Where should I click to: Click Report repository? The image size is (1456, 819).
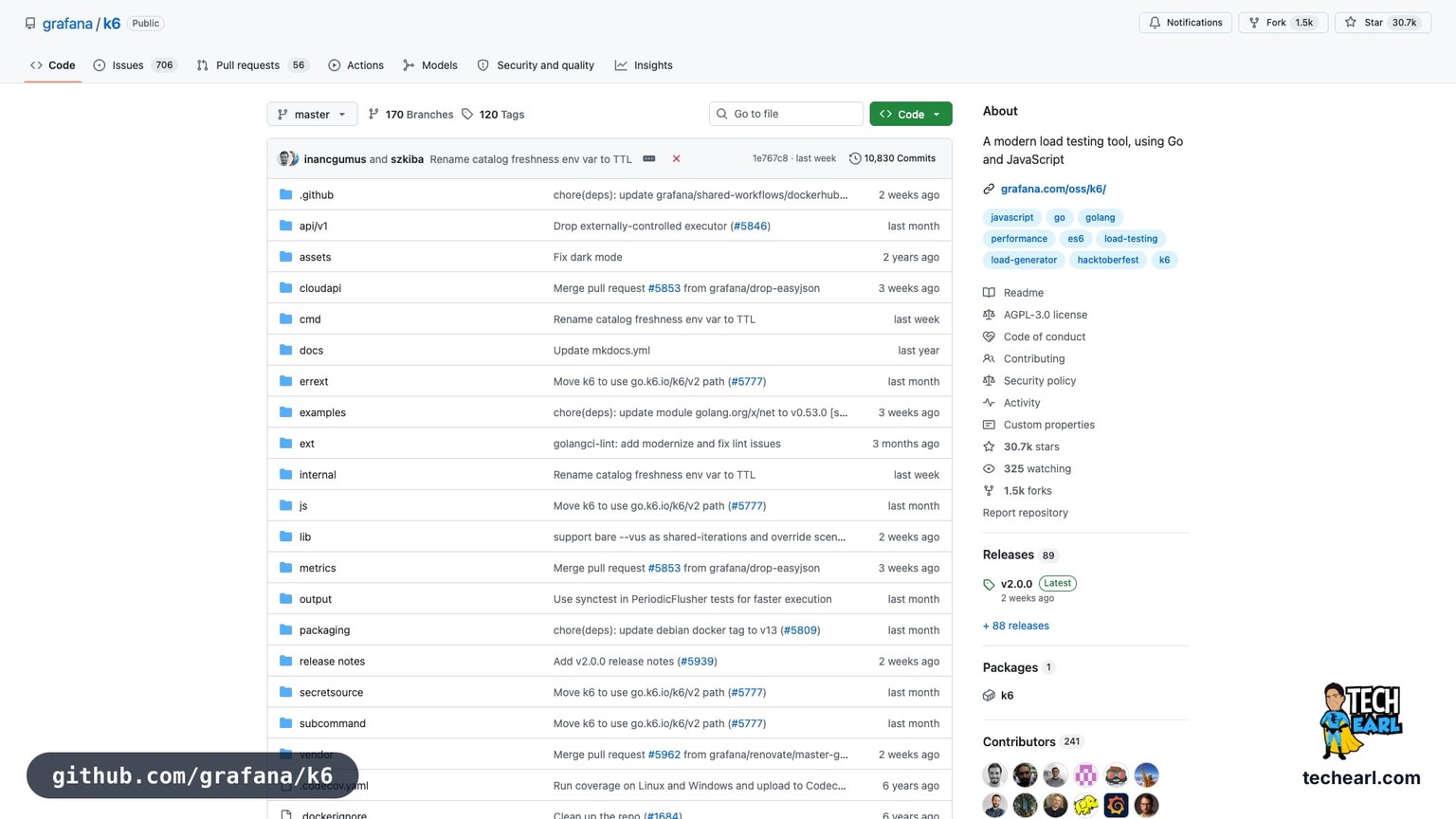(x=1025, y=513)
